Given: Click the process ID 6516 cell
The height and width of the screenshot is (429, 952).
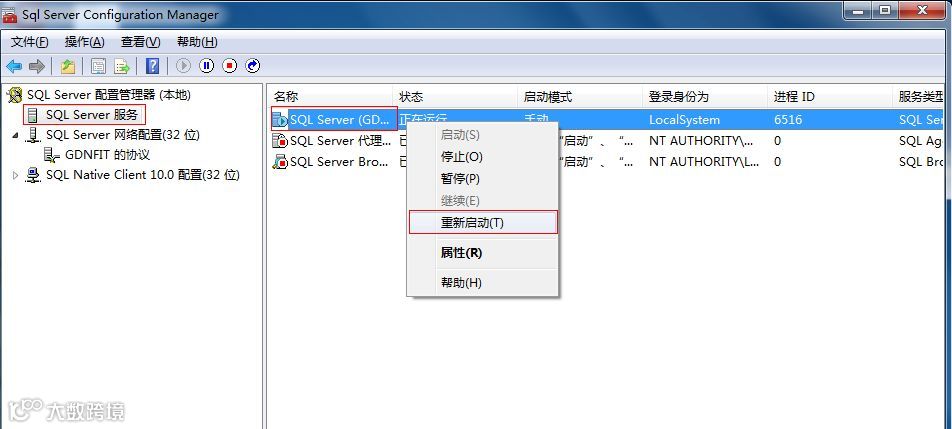Looking at the screenshot, I should click(x=788, y=120).
